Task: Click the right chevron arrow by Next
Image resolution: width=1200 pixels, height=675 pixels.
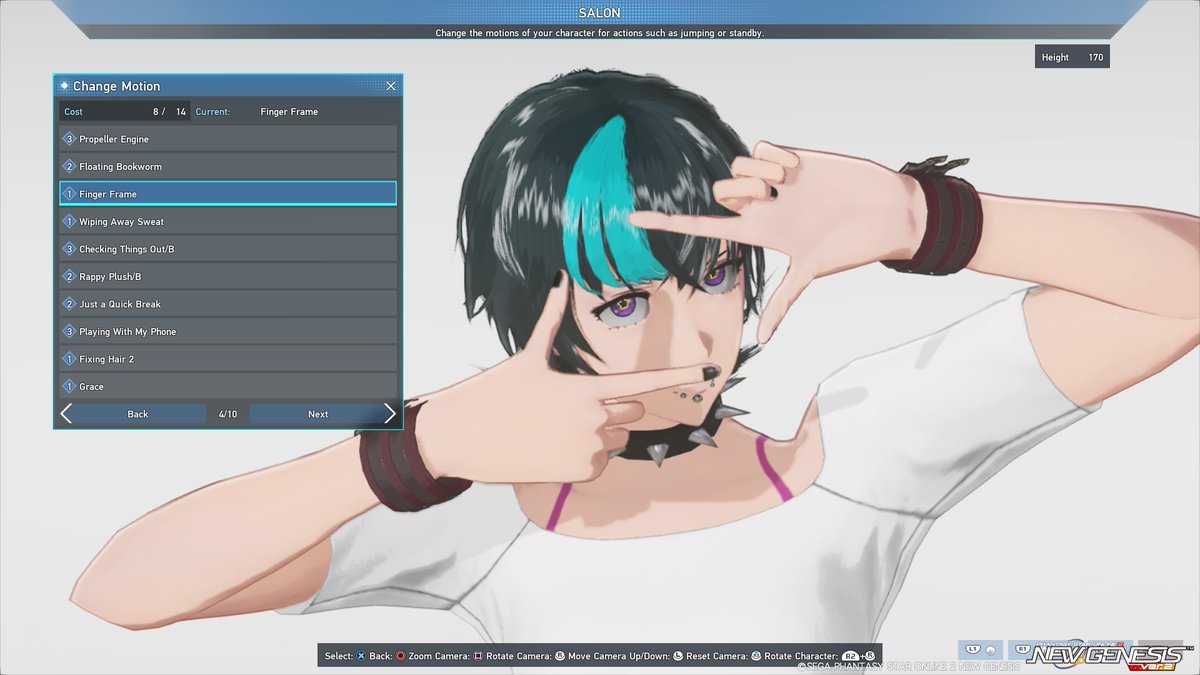Action: point(391,414)
